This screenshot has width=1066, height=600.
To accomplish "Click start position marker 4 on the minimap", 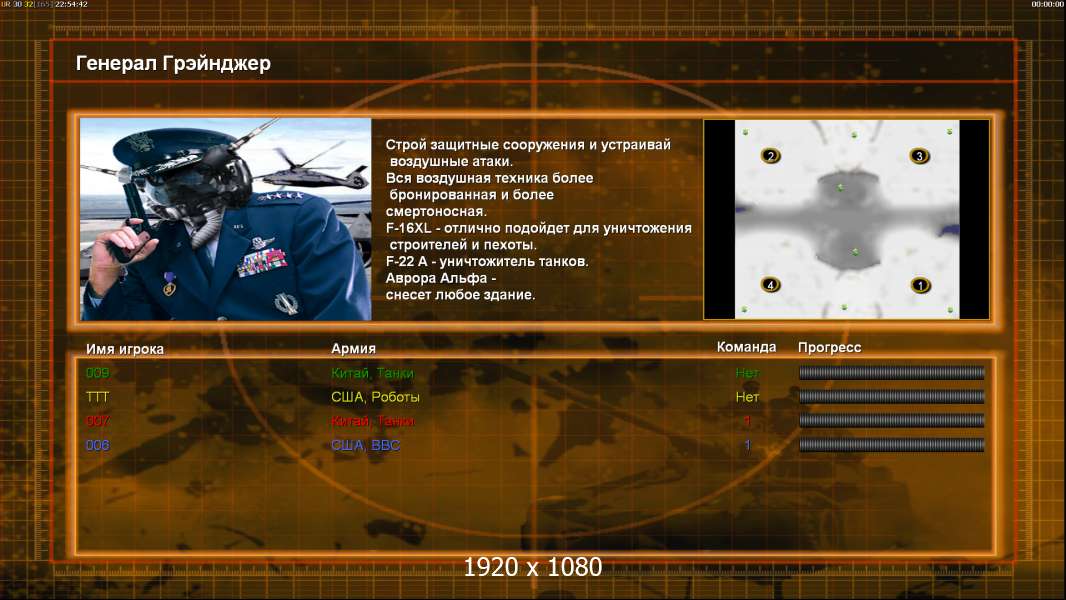I will 770,285.
